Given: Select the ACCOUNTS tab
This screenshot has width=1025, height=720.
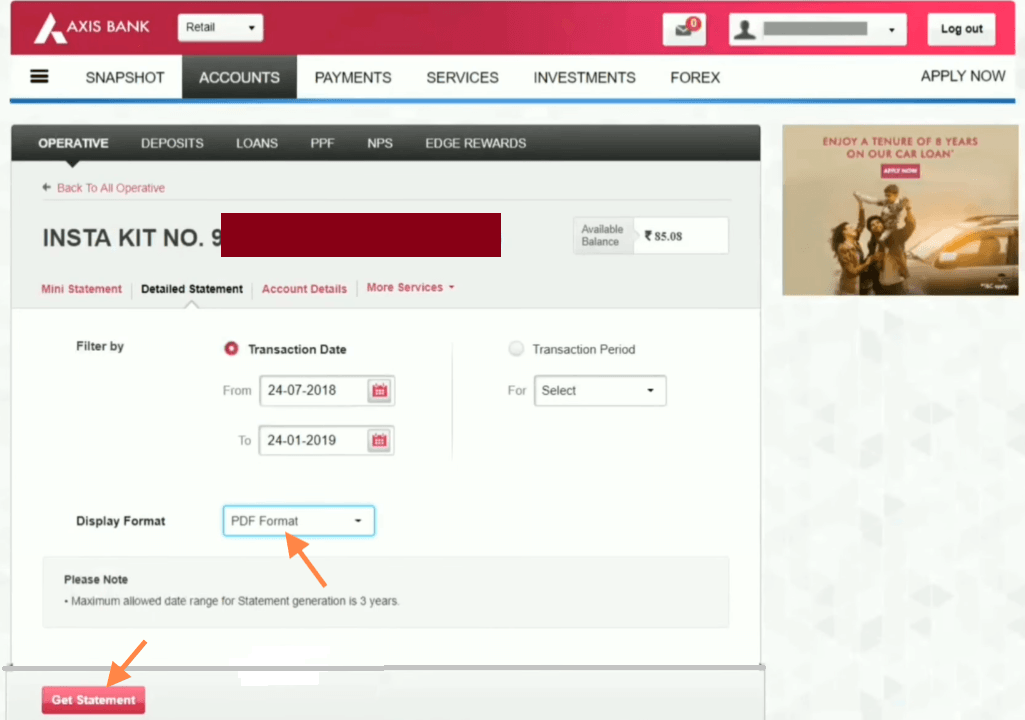Looking at the screenshot, I should point(239,77).
